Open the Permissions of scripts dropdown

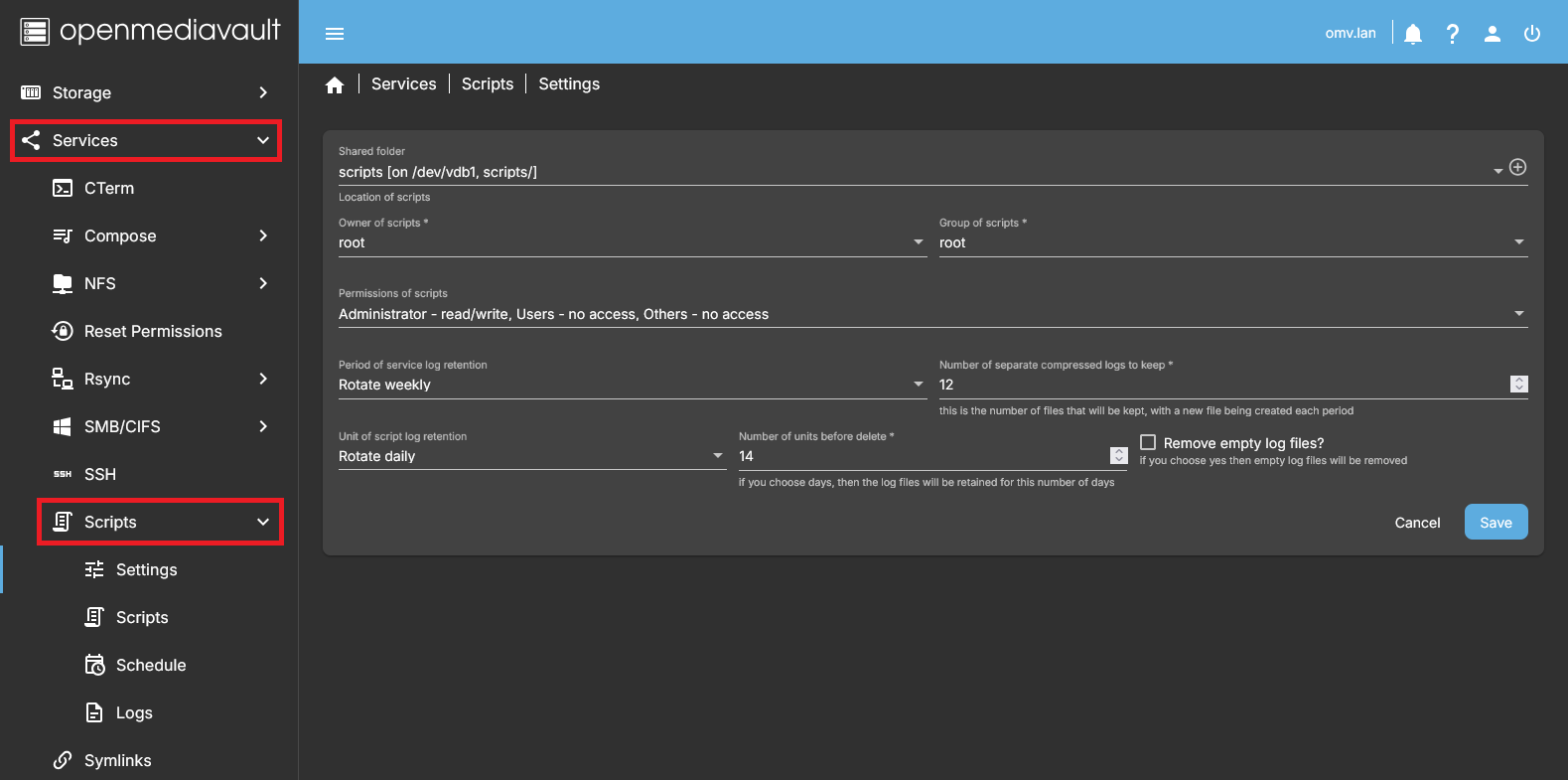(x=931, y=314)
